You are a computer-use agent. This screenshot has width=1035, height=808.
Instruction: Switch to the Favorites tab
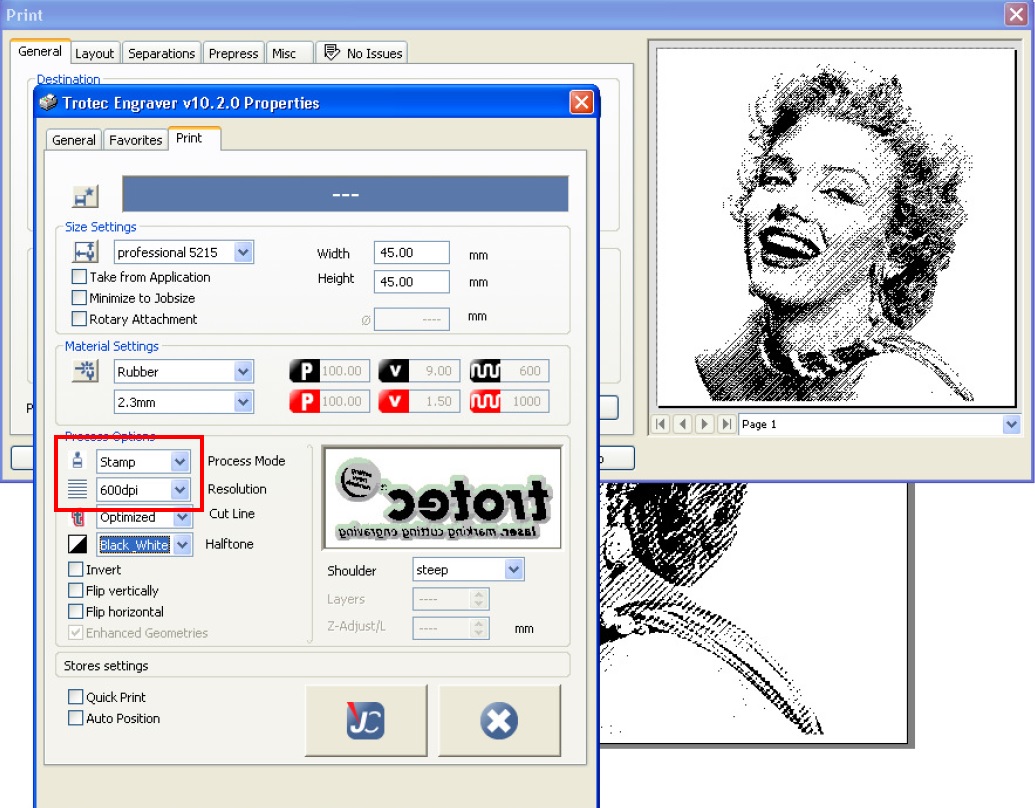pos(135,140)
